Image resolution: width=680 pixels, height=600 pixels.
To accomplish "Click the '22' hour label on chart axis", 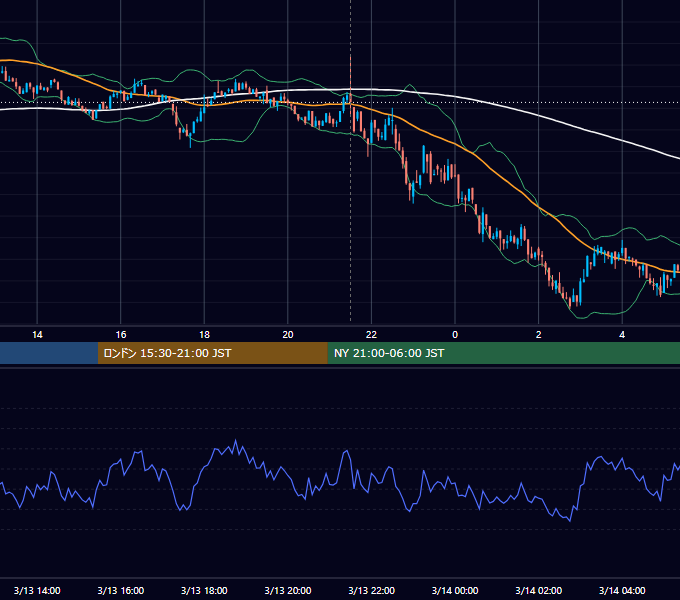I will click(371, 335).
